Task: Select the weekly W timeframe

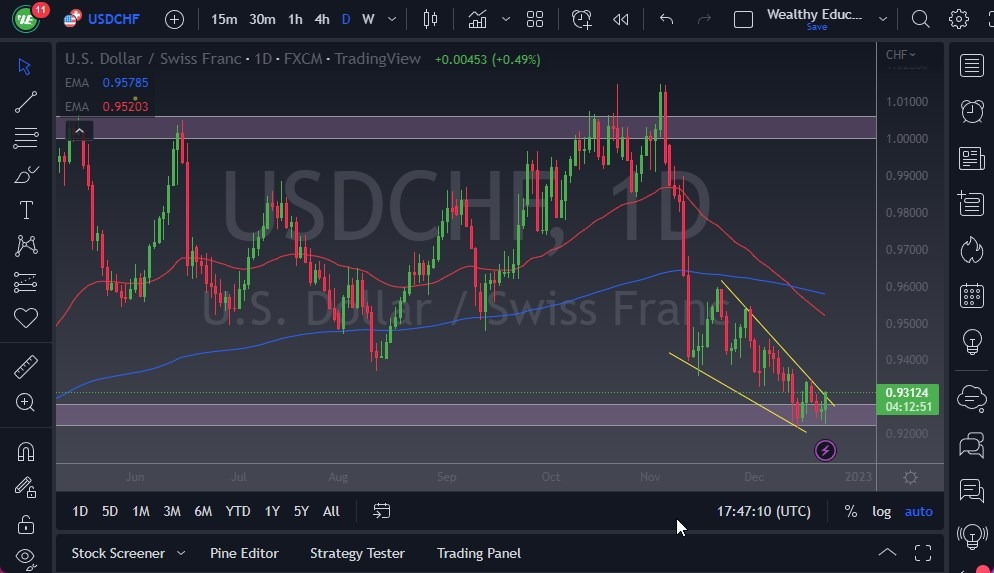Action: [x=368, y=20]
